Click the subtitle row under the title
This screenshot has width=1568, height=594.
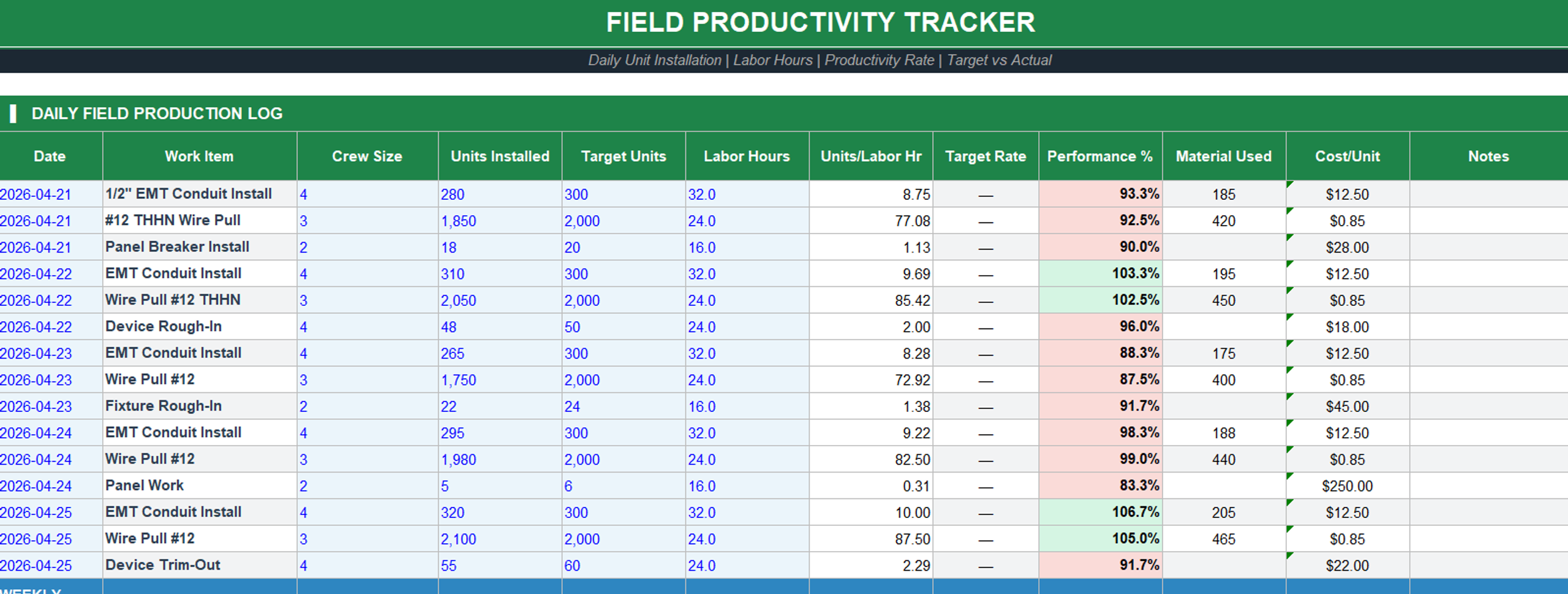point(784,60)
